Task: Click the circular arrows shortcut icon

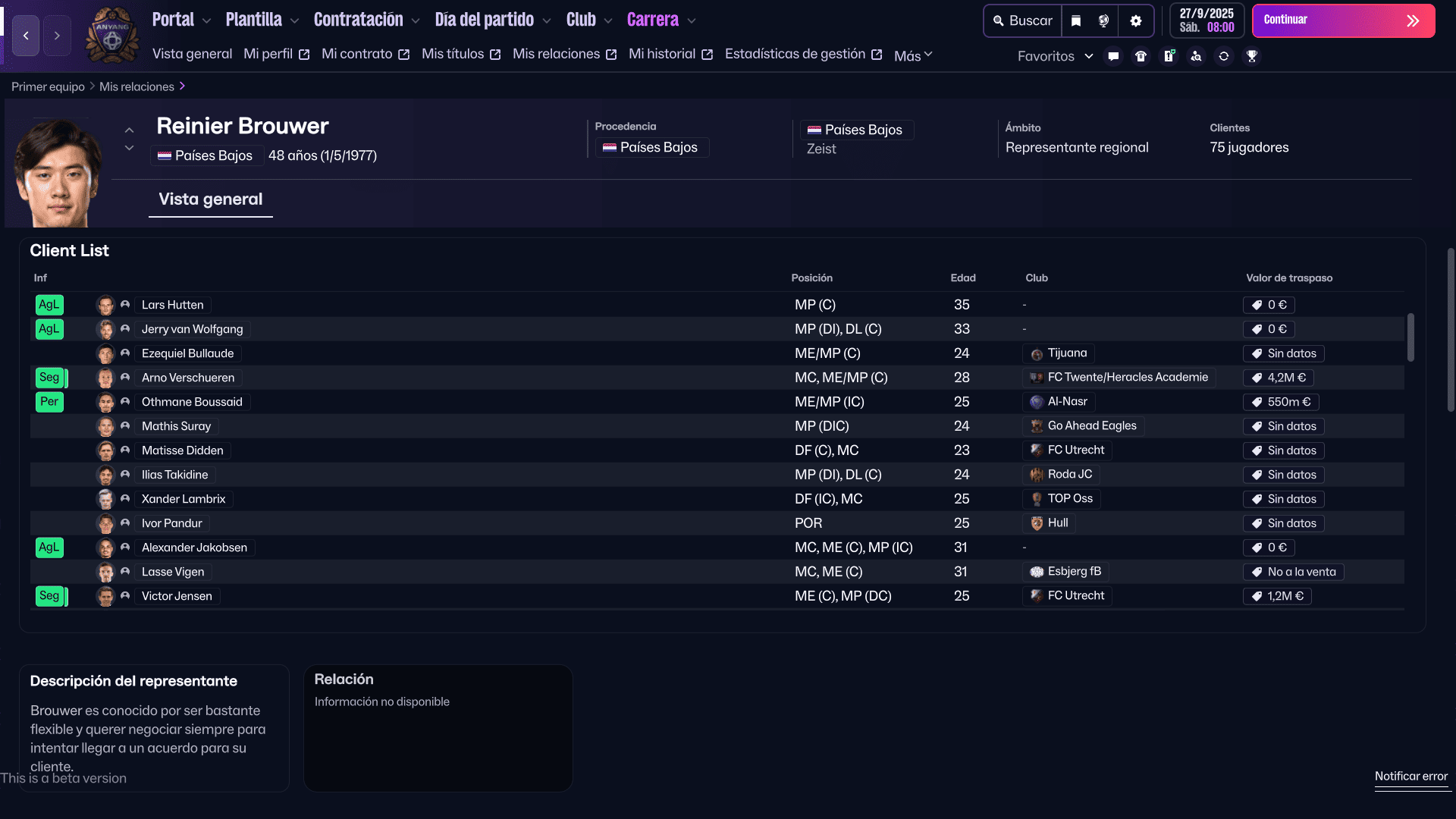Action: point(1224,56)
